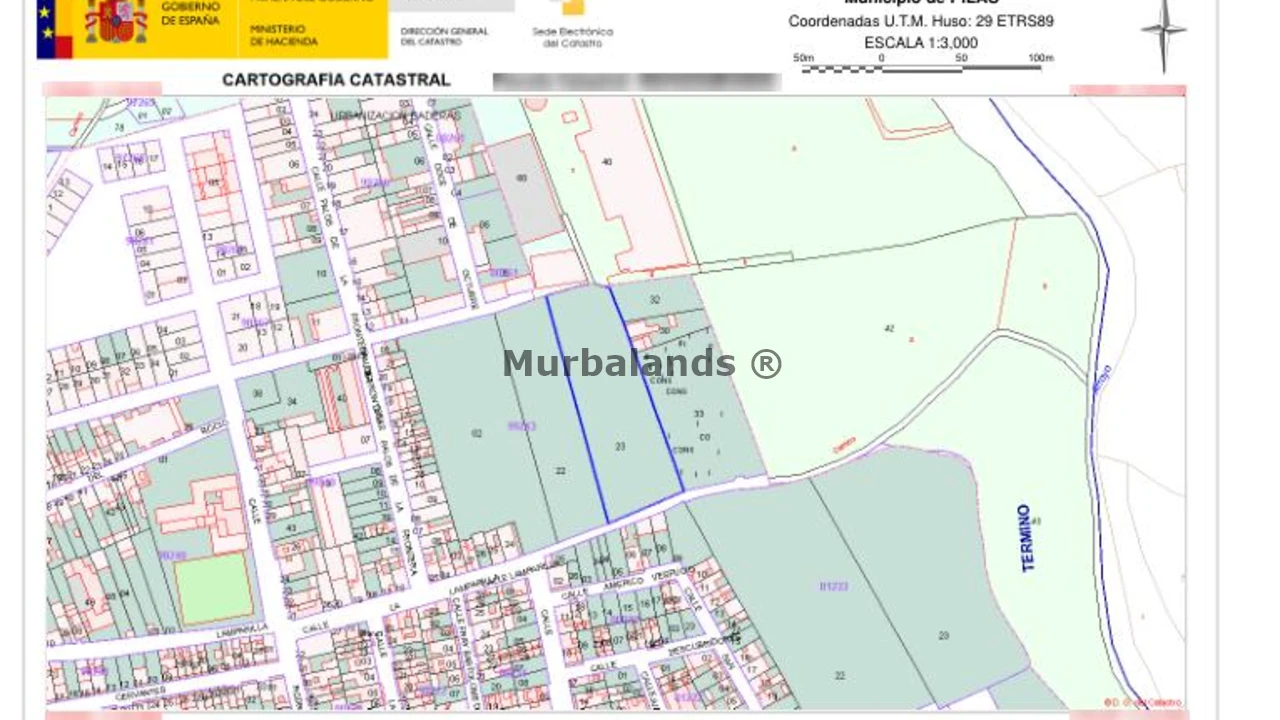Click the bright green sports field plot

[214, 589]
